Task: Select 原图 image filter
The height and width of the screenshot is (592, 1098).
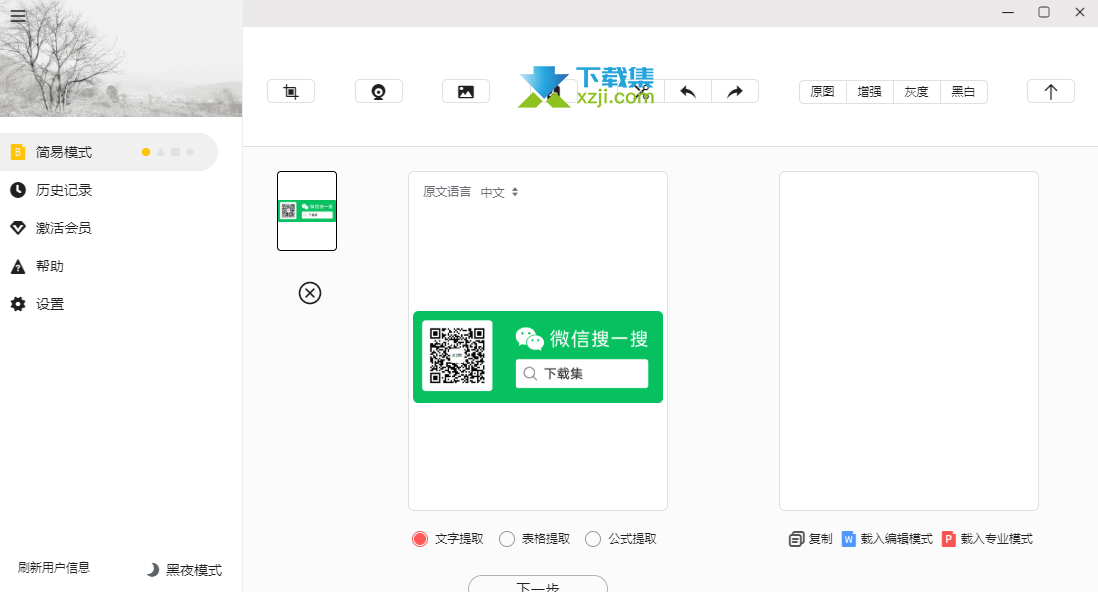Action: (823, 92)
